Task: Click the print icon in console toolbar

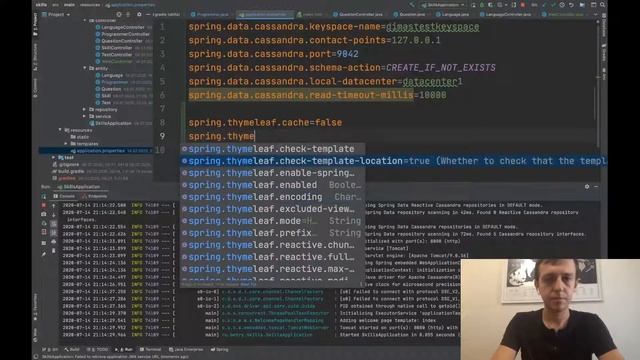Action: pos(53,242)
